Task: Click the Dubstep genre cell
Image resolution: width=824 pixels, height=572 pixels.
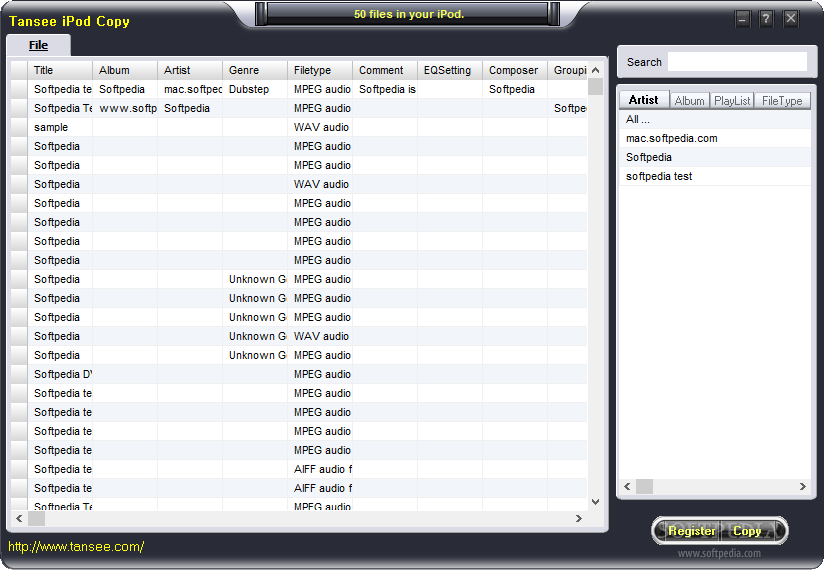Action: (x=255, y=89)
